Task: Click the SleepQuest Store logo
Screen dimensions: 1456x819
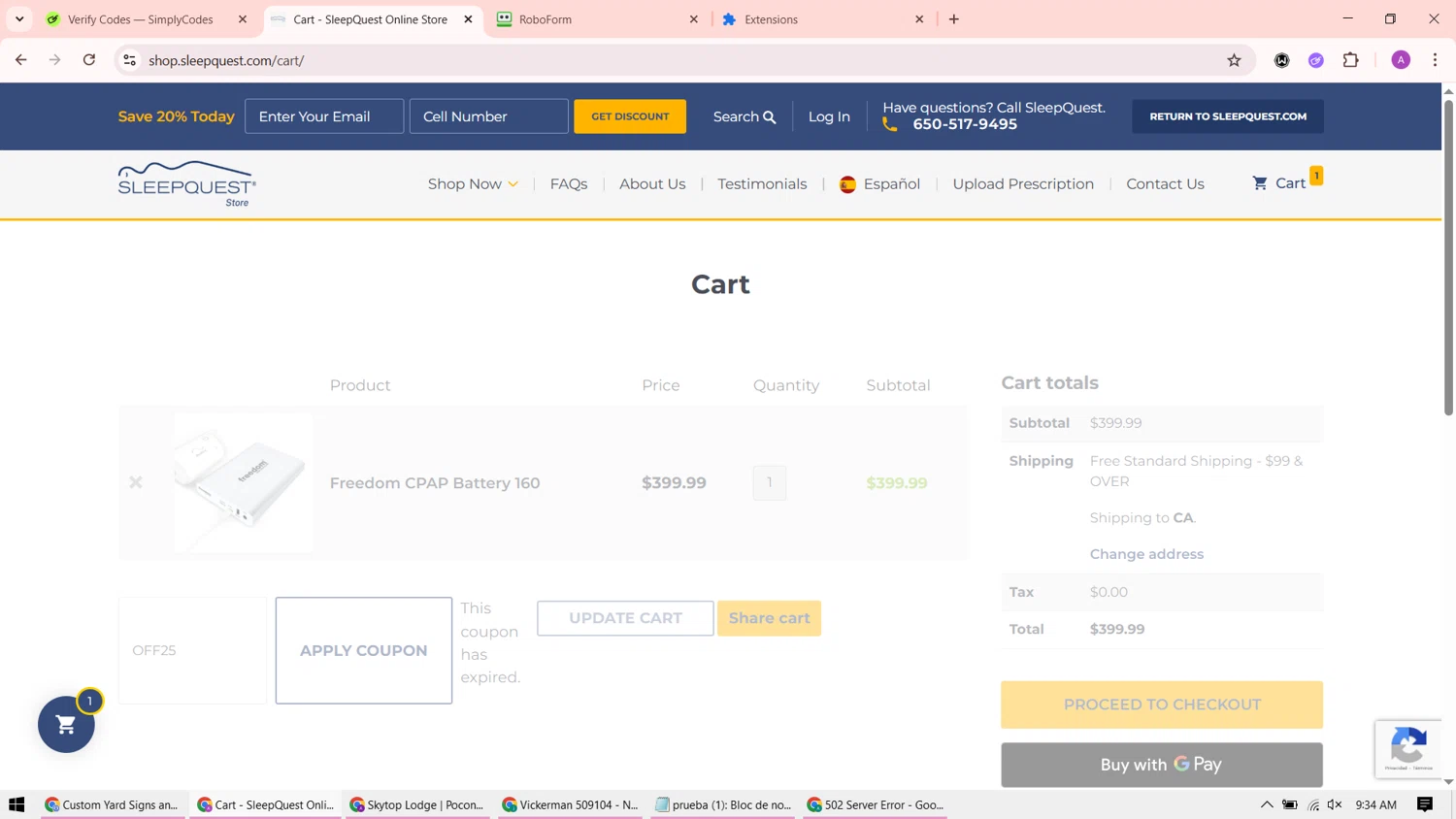Action: [187, 184]
